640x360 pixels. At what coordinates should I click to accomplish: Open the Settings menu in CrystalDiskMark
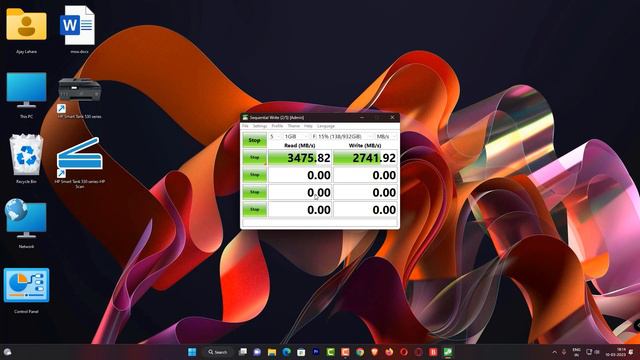click(x=260, y=126)
